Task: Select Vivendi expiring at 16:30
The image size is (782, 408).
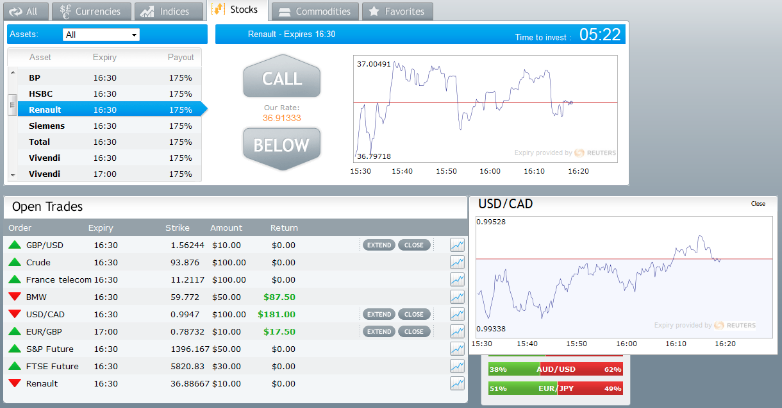Action: click(109, 158)
